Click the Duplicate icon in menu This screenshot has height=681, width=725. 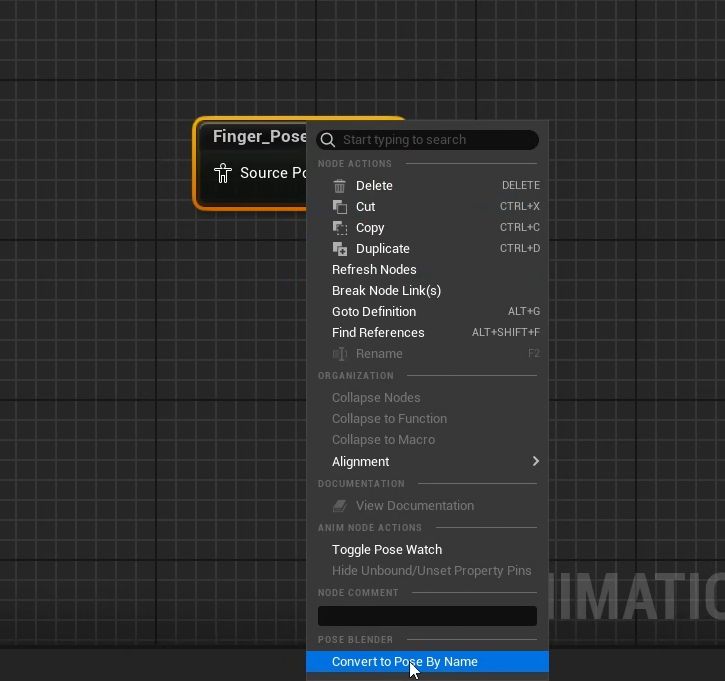point(340,249)
